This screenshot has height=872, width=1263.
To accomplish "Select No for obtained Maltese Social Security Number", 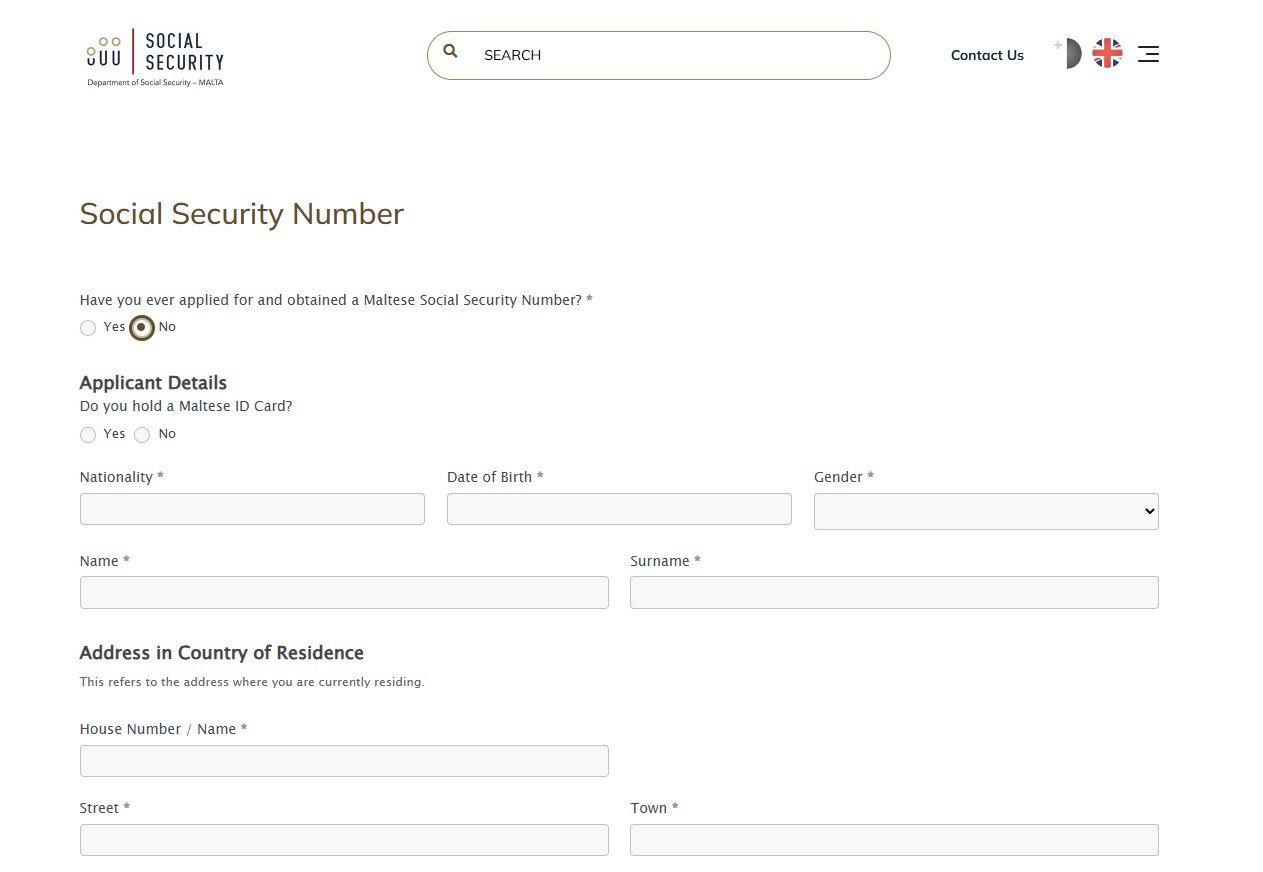I will tap(141, 327).
